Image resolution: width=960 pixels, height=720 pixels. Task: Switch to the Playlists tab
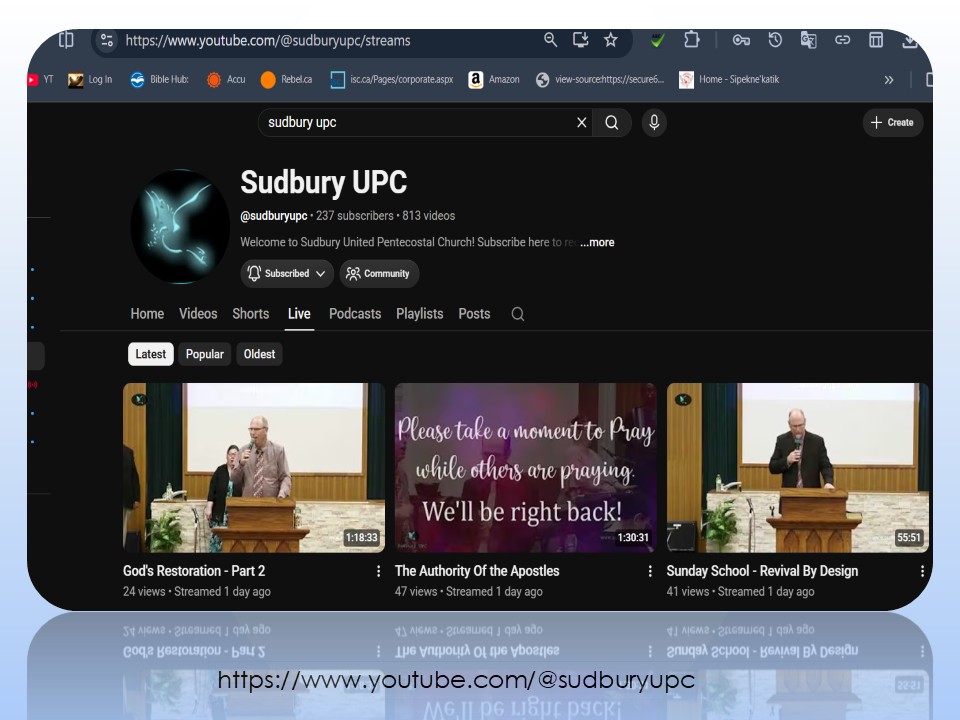(x=419, y=314)
